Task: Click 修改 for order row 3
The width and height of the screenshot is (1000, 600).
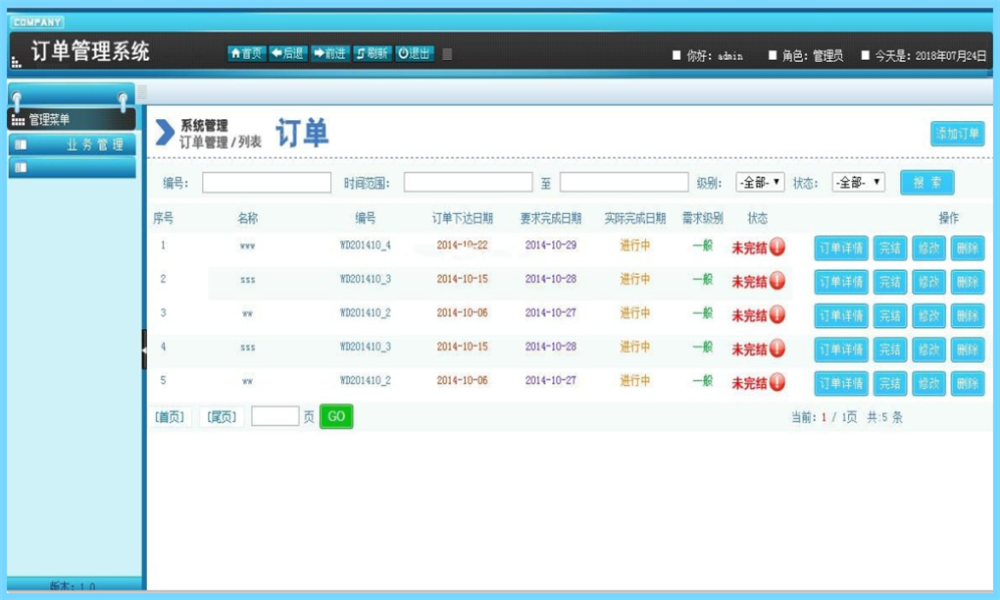Action: tap(929, 316)
